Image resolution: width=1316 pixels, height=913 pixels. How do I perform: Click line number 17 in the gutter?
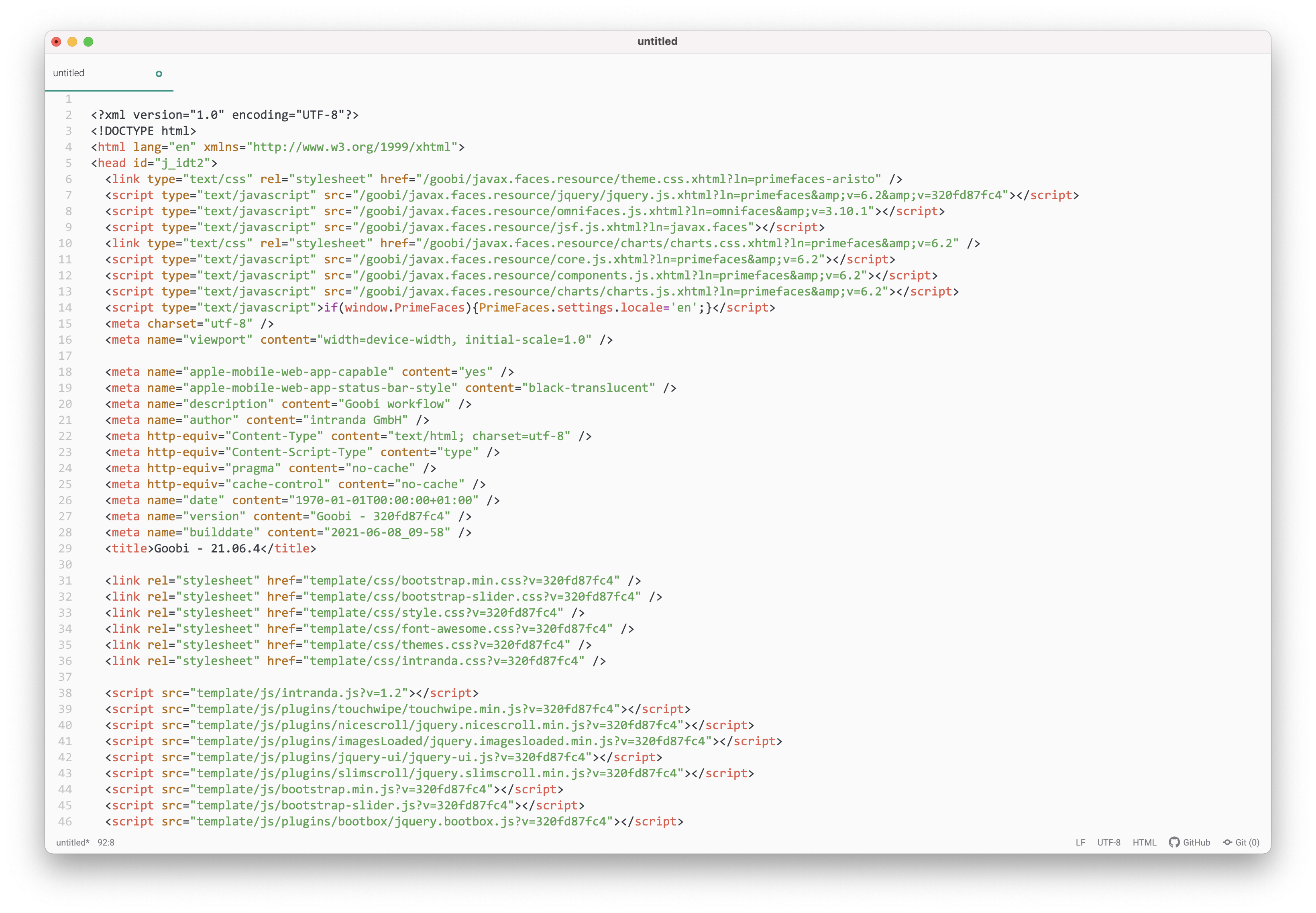[x=65, y=356]
